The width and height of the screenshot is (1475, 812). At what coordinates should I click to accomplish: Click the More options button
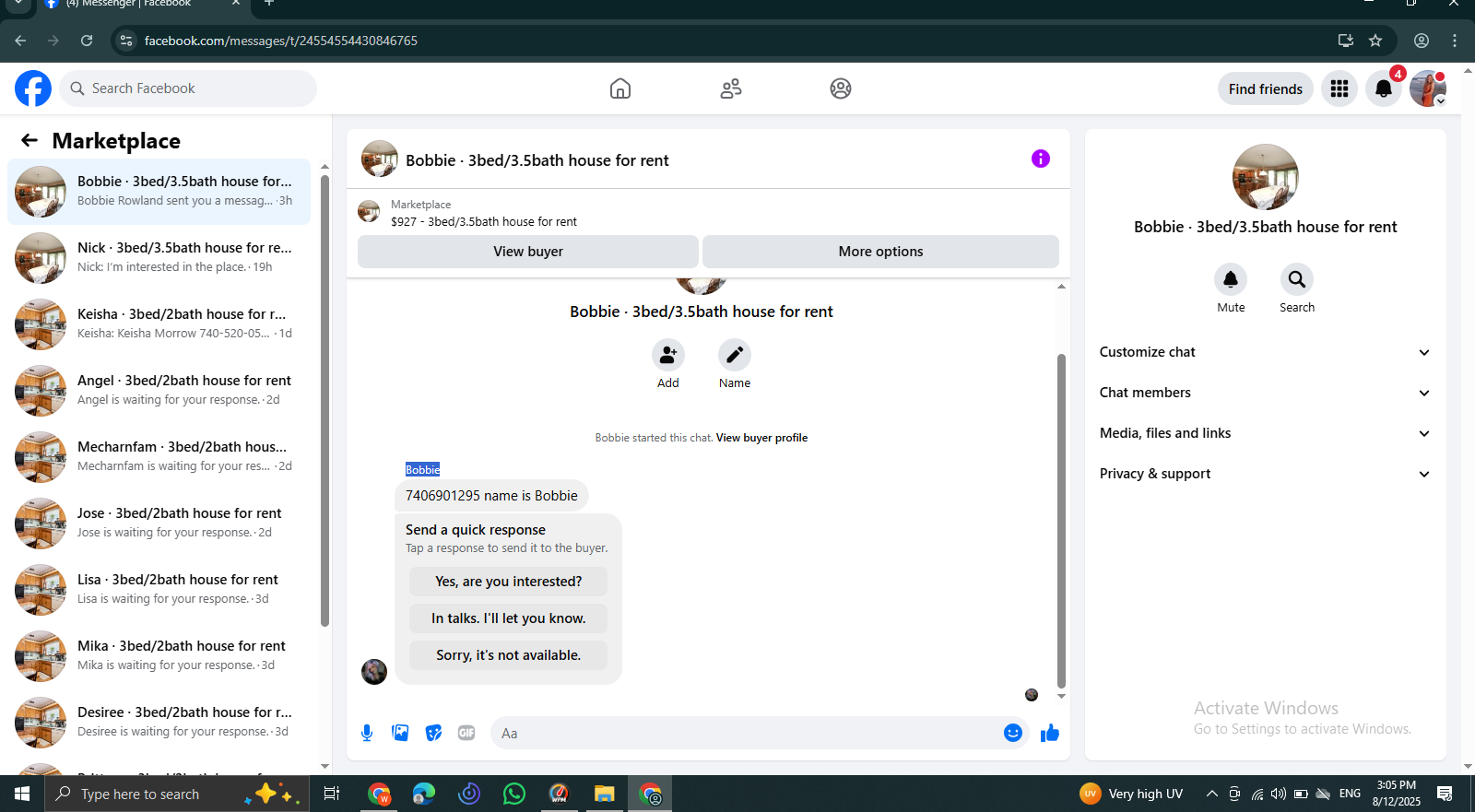880,252
